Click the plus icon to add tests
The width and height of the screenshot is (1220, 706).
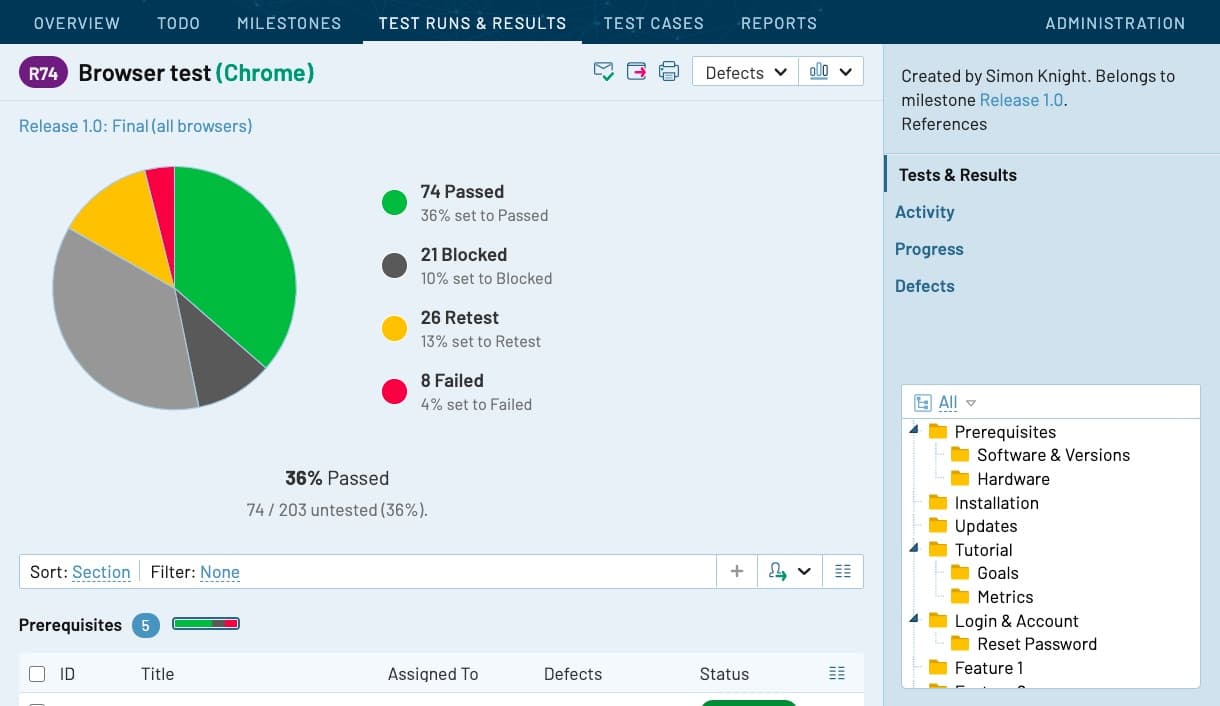click(x=737, y=572)
